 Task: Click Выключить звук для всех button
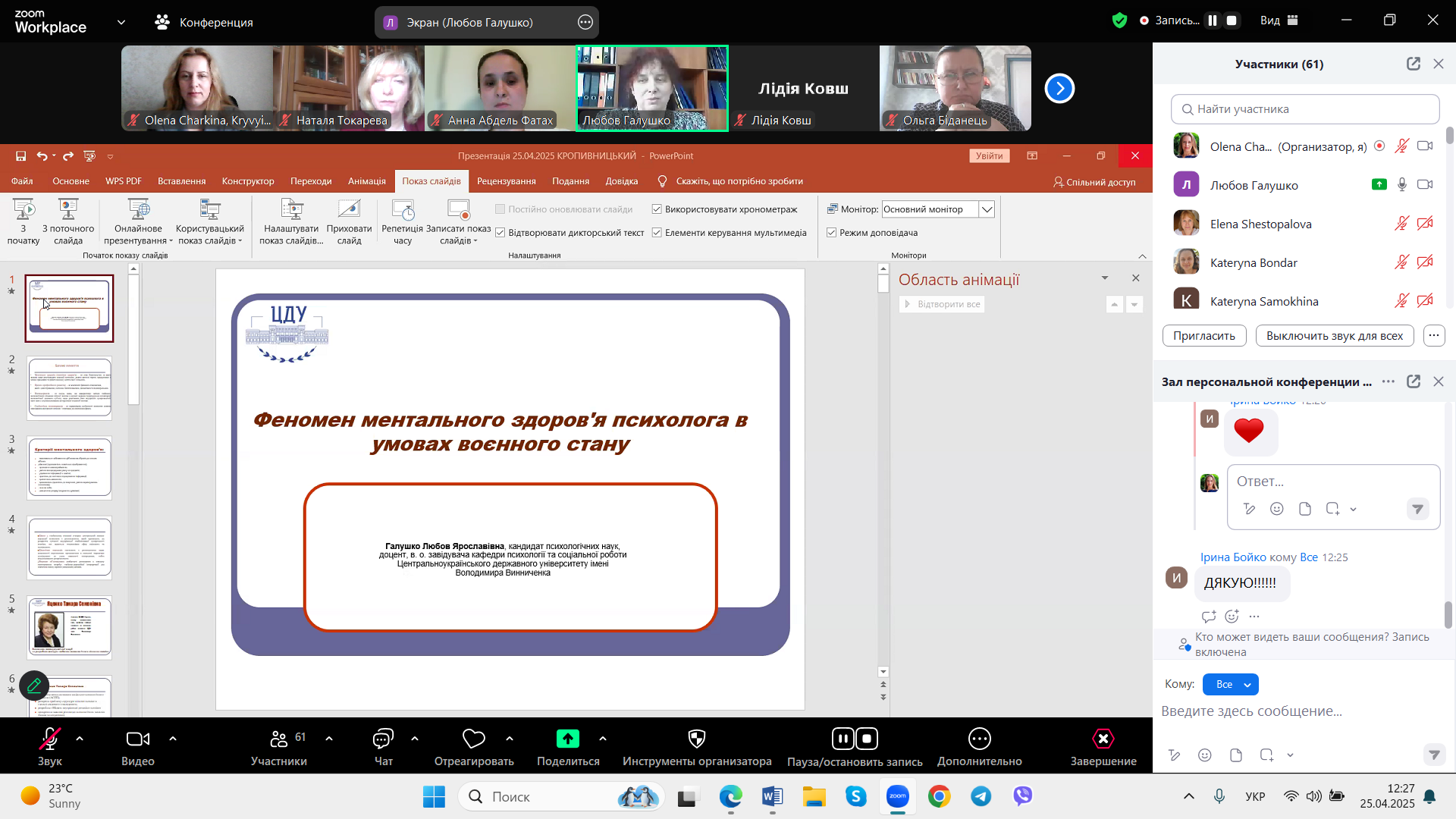coord(1334,336)
